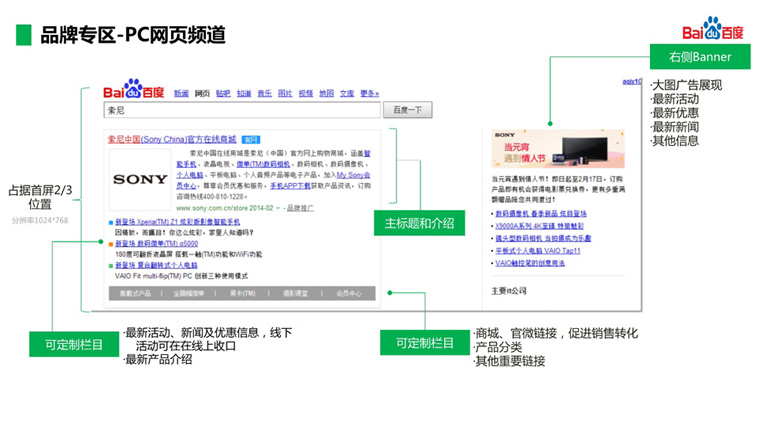Open the Xperia(TM) Z1 smartphone link
Screen dimensions: 760x428
(177, 222)
